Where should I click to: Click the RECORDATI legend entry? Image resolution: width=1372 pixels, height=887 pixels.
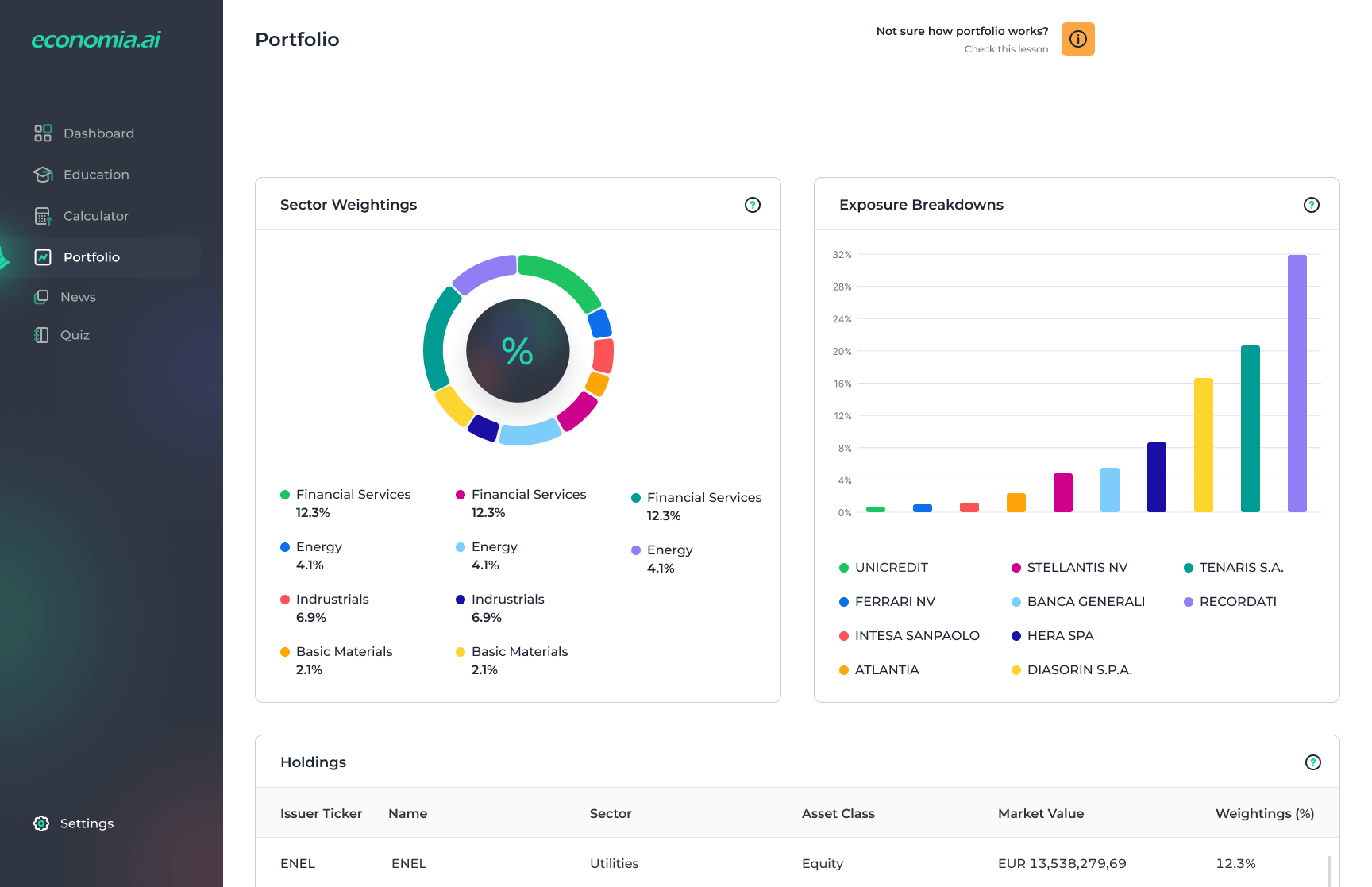pos(1231,602)
